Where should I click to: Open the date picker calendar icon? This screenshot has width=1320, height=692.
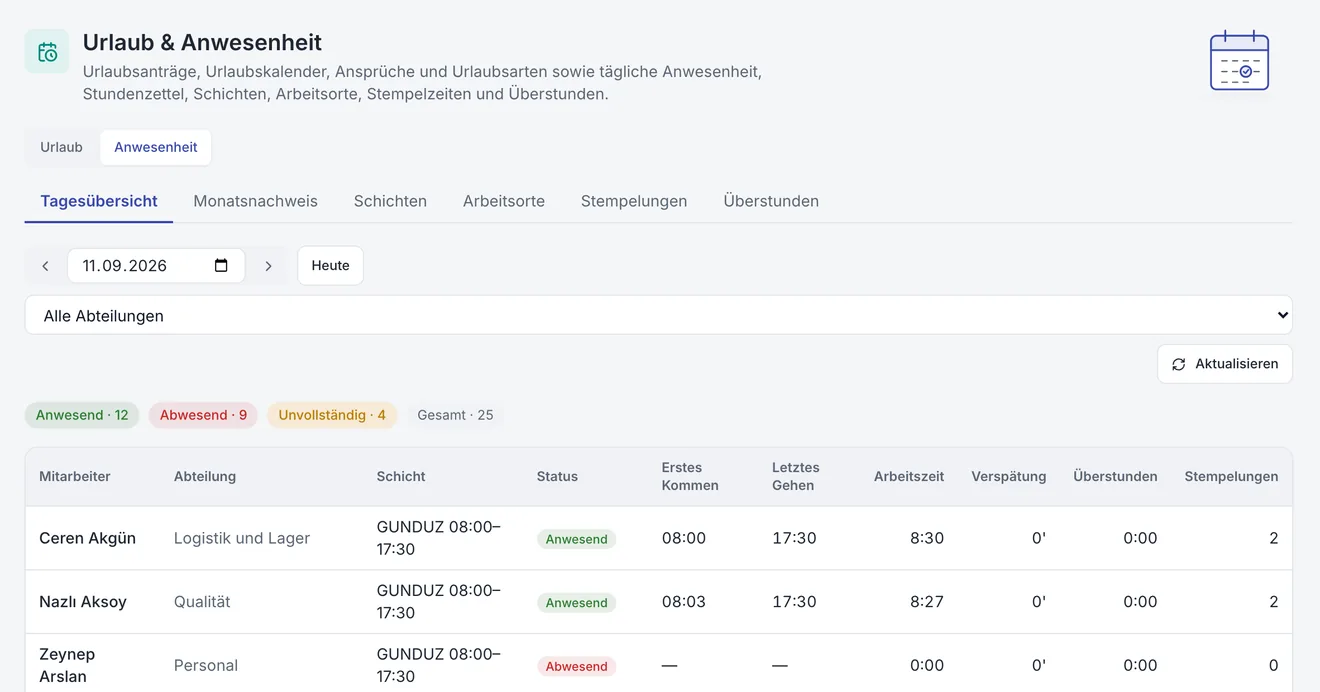click(221, 266)
